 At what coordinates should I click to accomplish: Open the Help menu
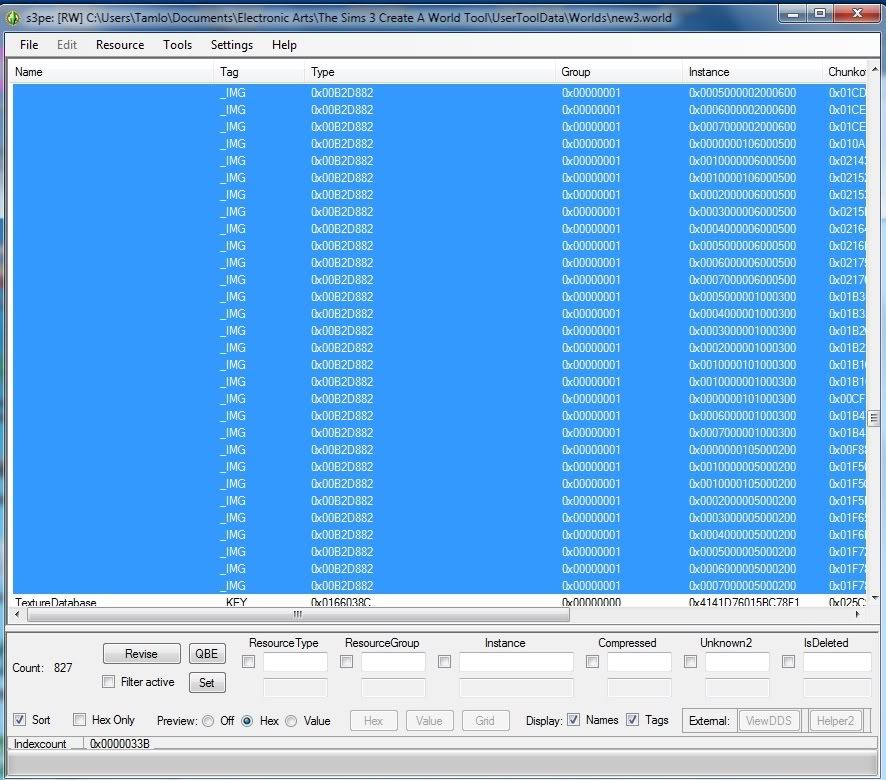(x=284, y=45)
